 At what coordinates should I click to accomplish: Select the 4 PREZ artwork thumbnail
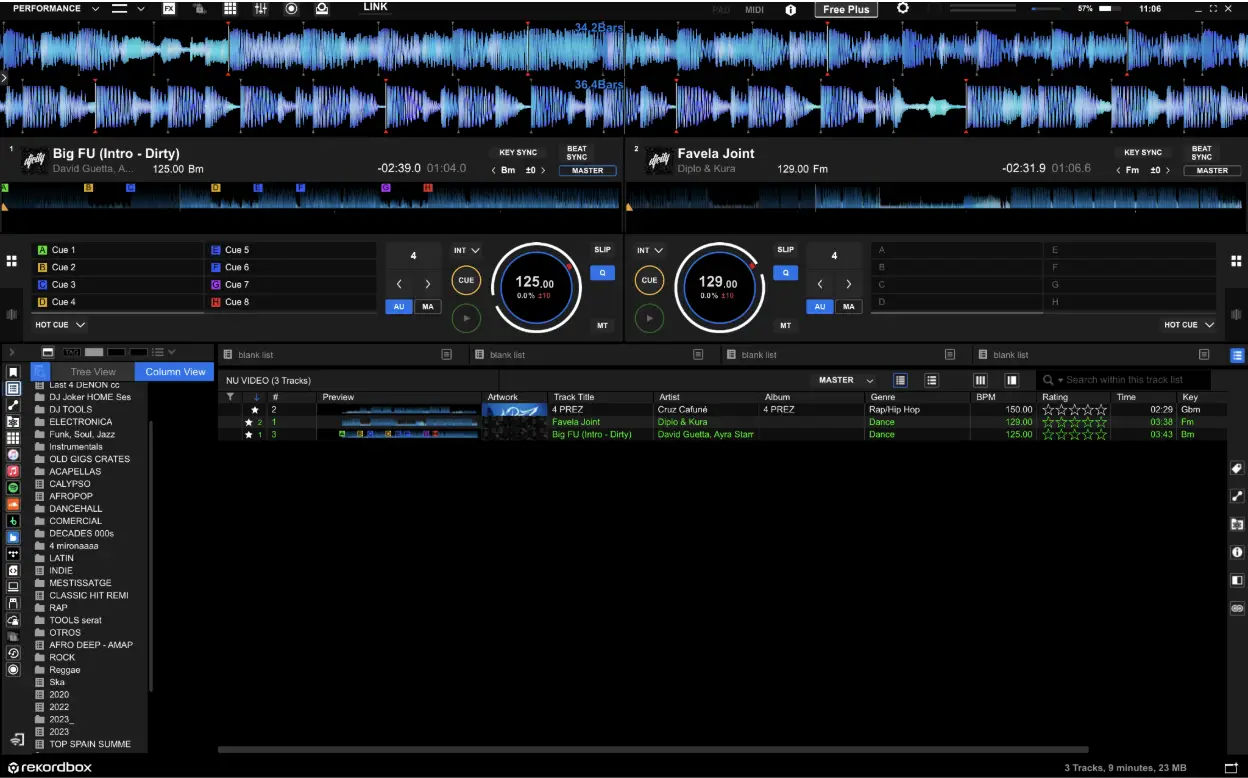point(515,409)
